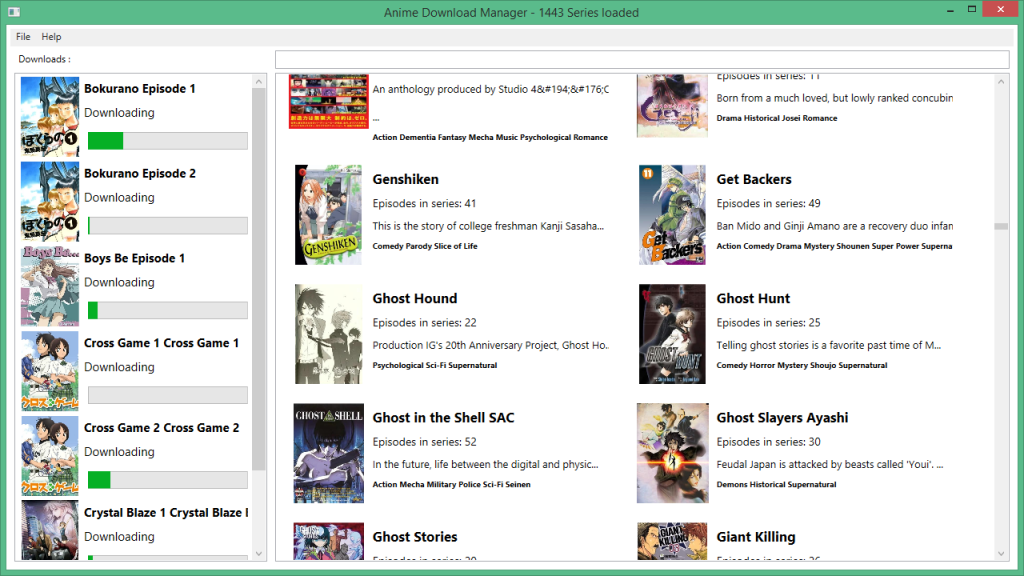This screenshot has height=576, width=1024.
Task: Select the Ghost Hunt series title
Action: 753,298
